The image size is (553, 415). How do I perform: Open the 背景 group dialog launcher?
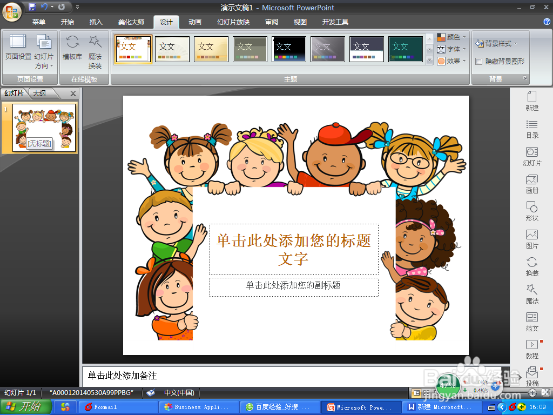pyautogui.click(x=525, y=78)
